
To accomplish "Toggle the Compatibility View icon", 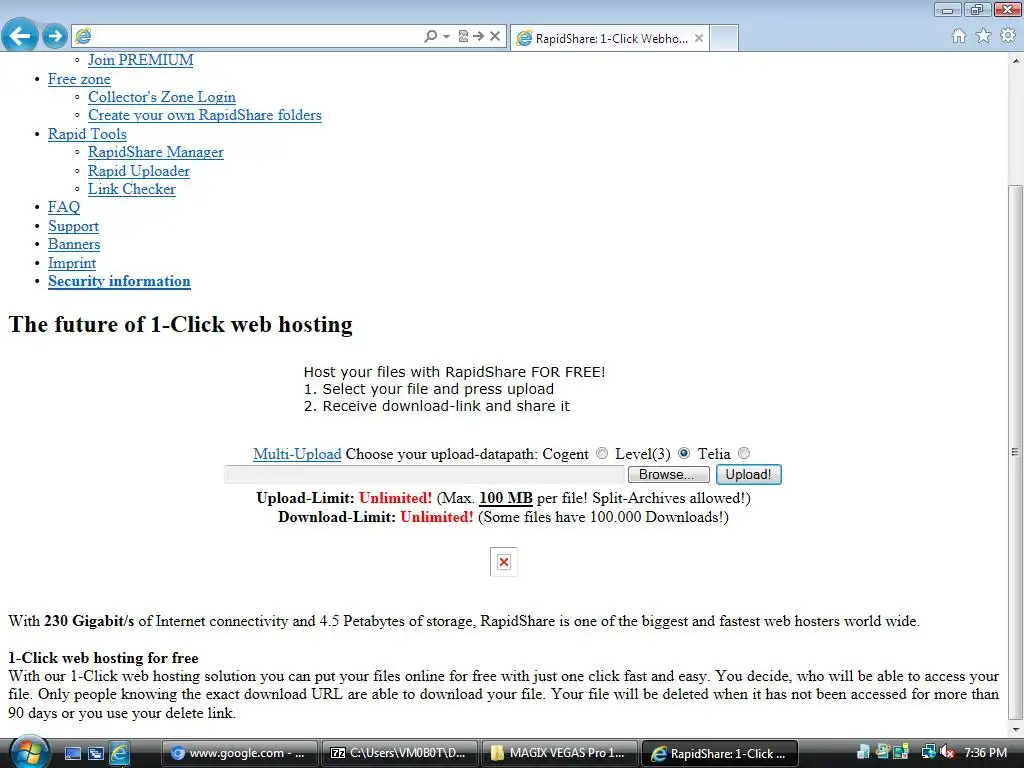I will click(463, 37).
